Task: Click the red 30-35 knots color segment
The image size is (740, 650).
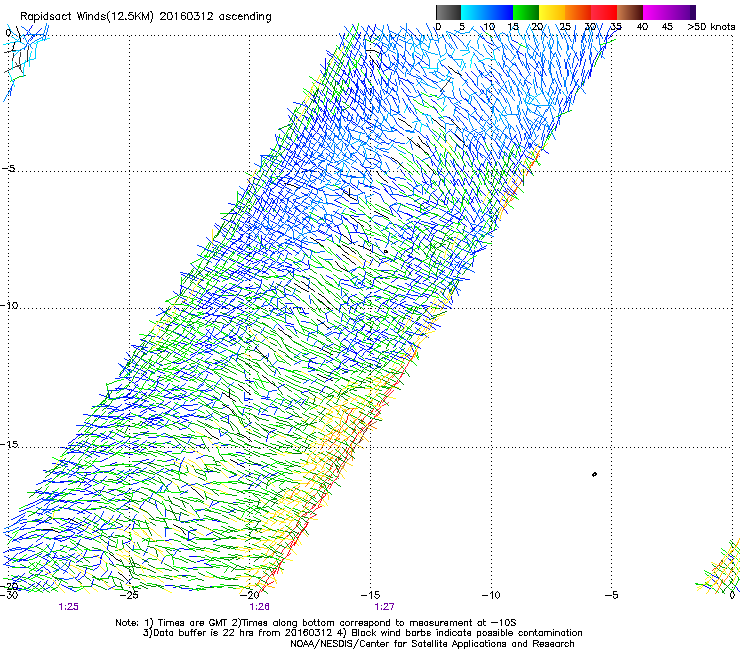Action: [x=604, y=12]
